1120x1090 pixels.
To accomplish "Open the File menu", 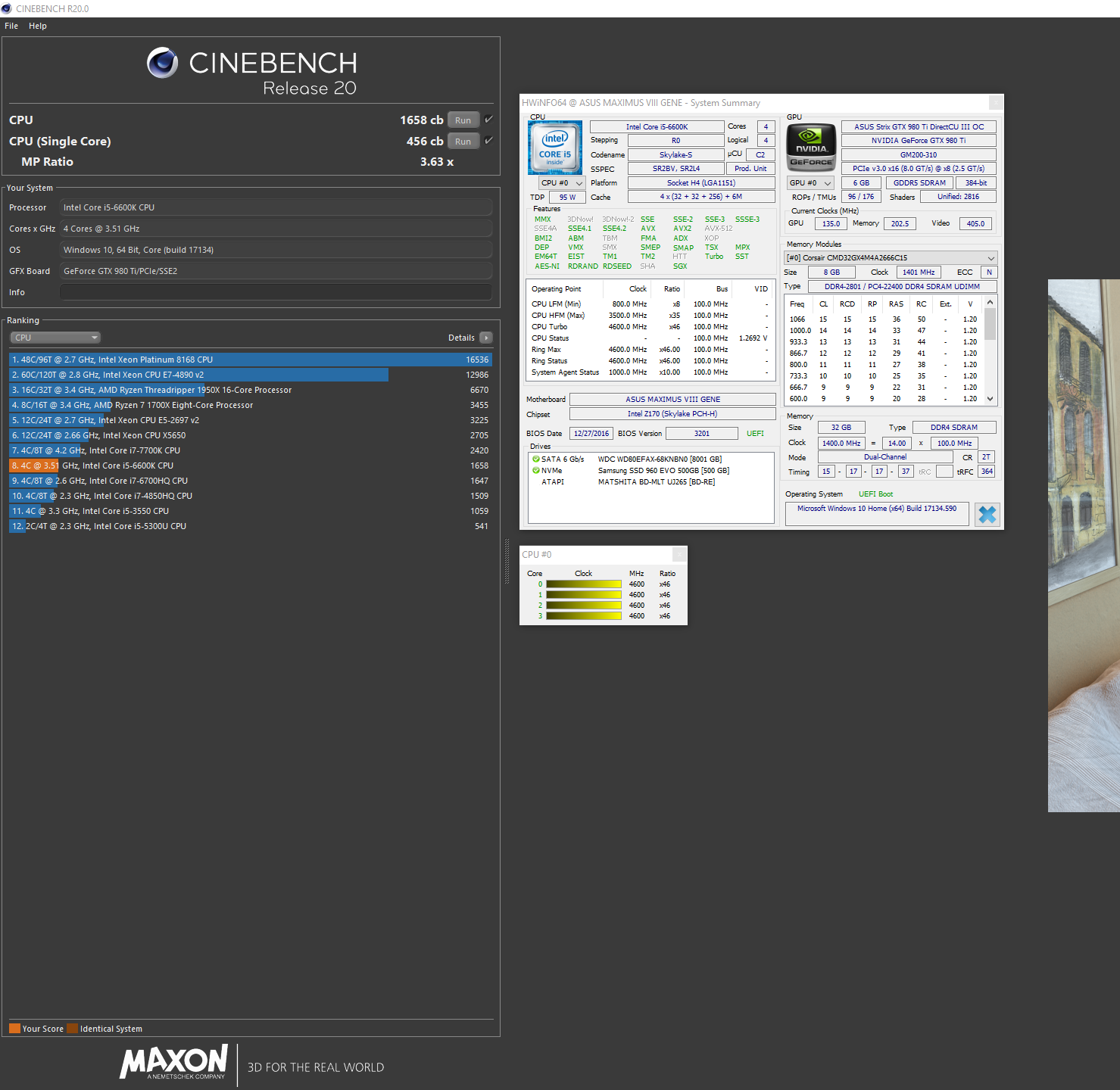I will tap(11, 26).
